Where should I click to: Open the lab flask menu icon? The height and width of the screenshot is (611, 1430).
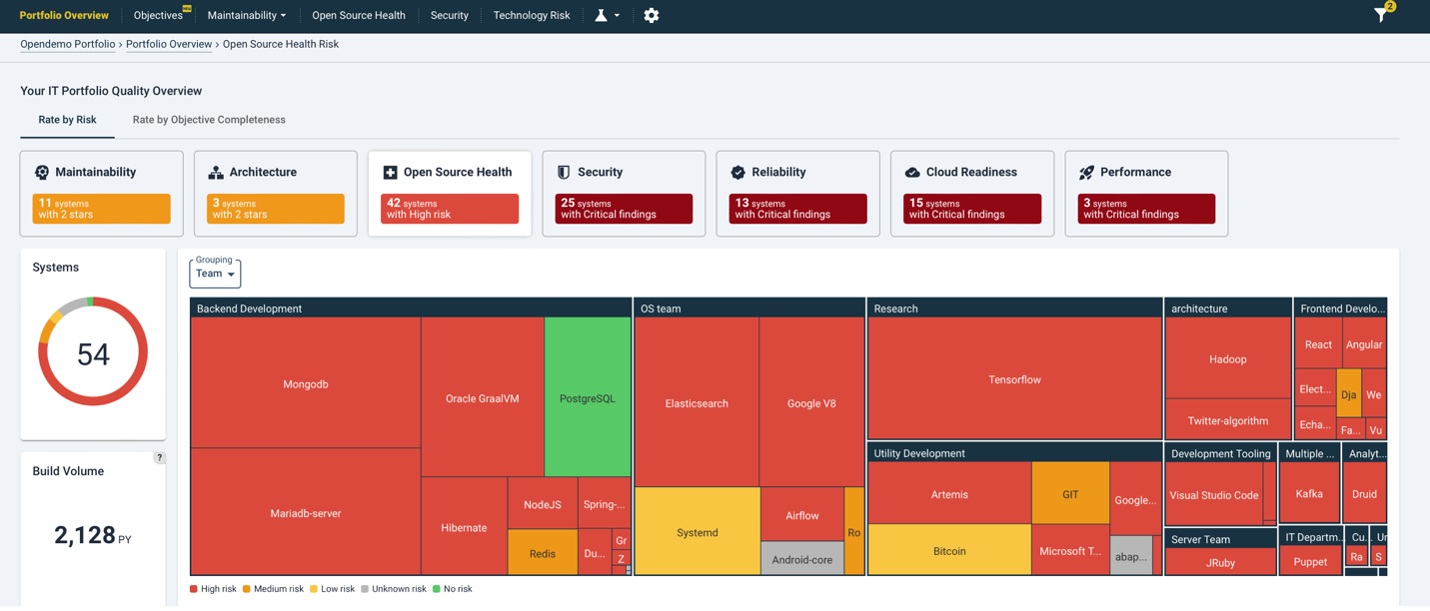pyautogui.click(x=607, y=15)
